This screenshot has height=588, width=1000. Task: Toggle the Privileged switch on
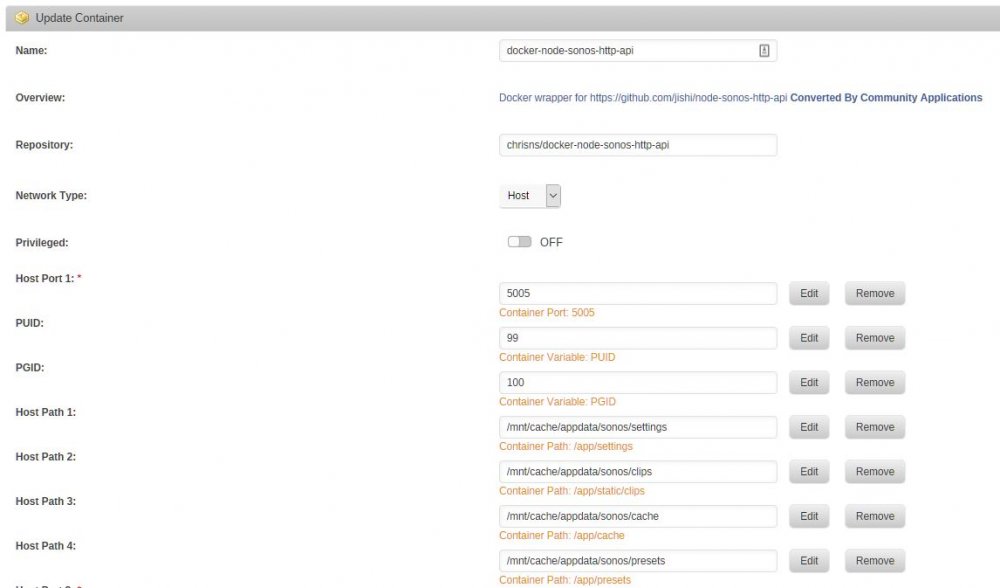[519, 242]
